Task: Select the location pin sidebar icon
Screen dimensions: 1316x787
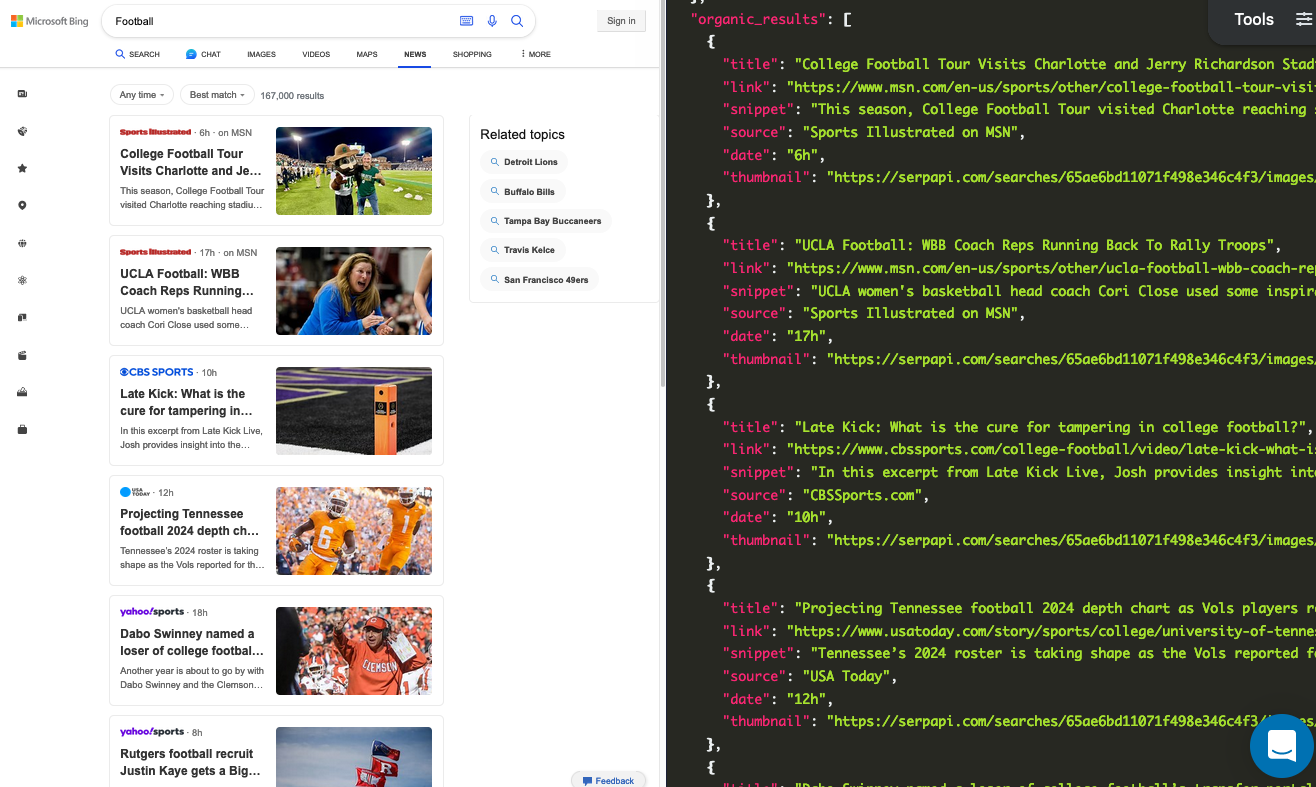Action: click(22, 206)
